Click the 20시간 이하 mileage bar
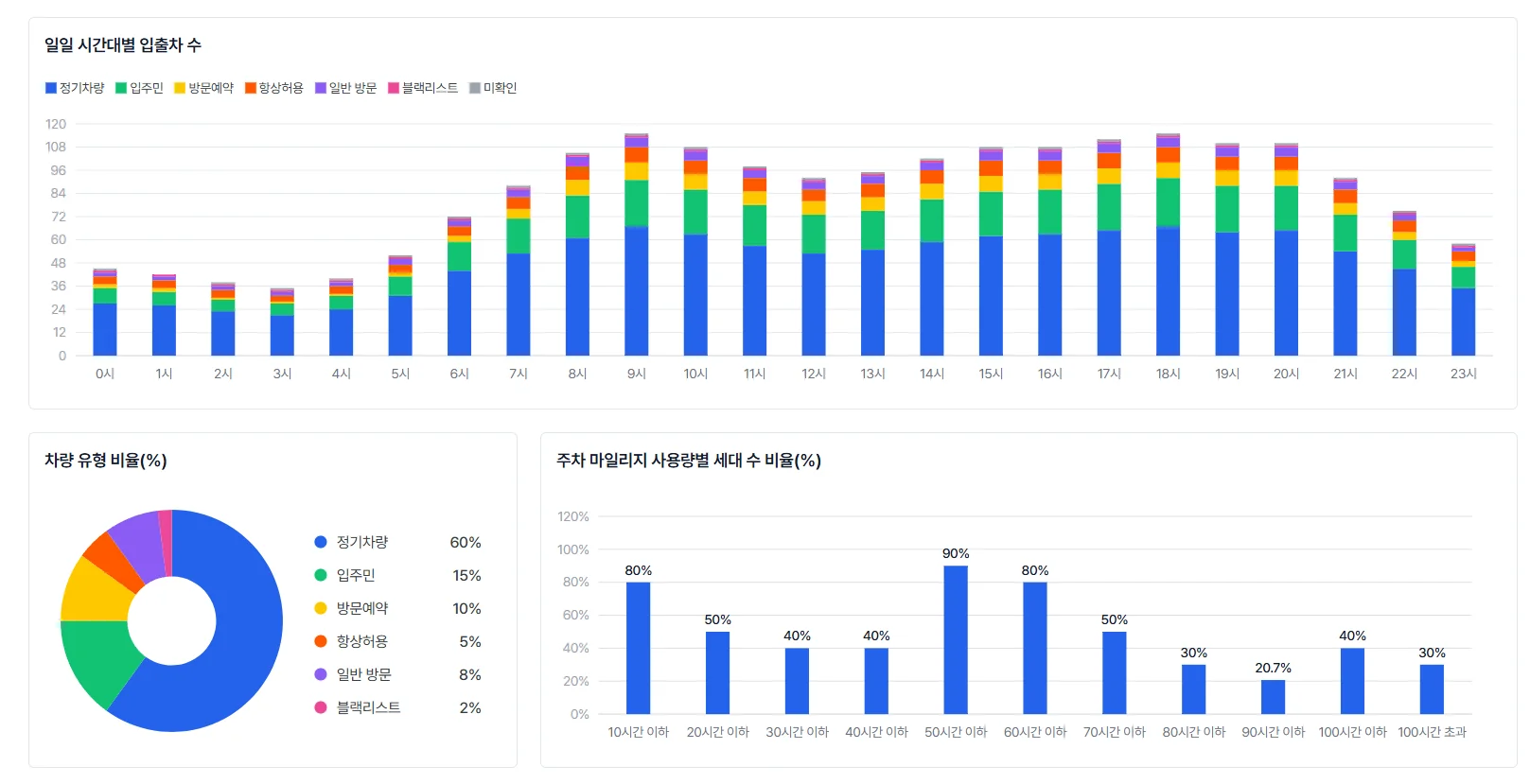Screen dimensions: 1530x784 718,672
